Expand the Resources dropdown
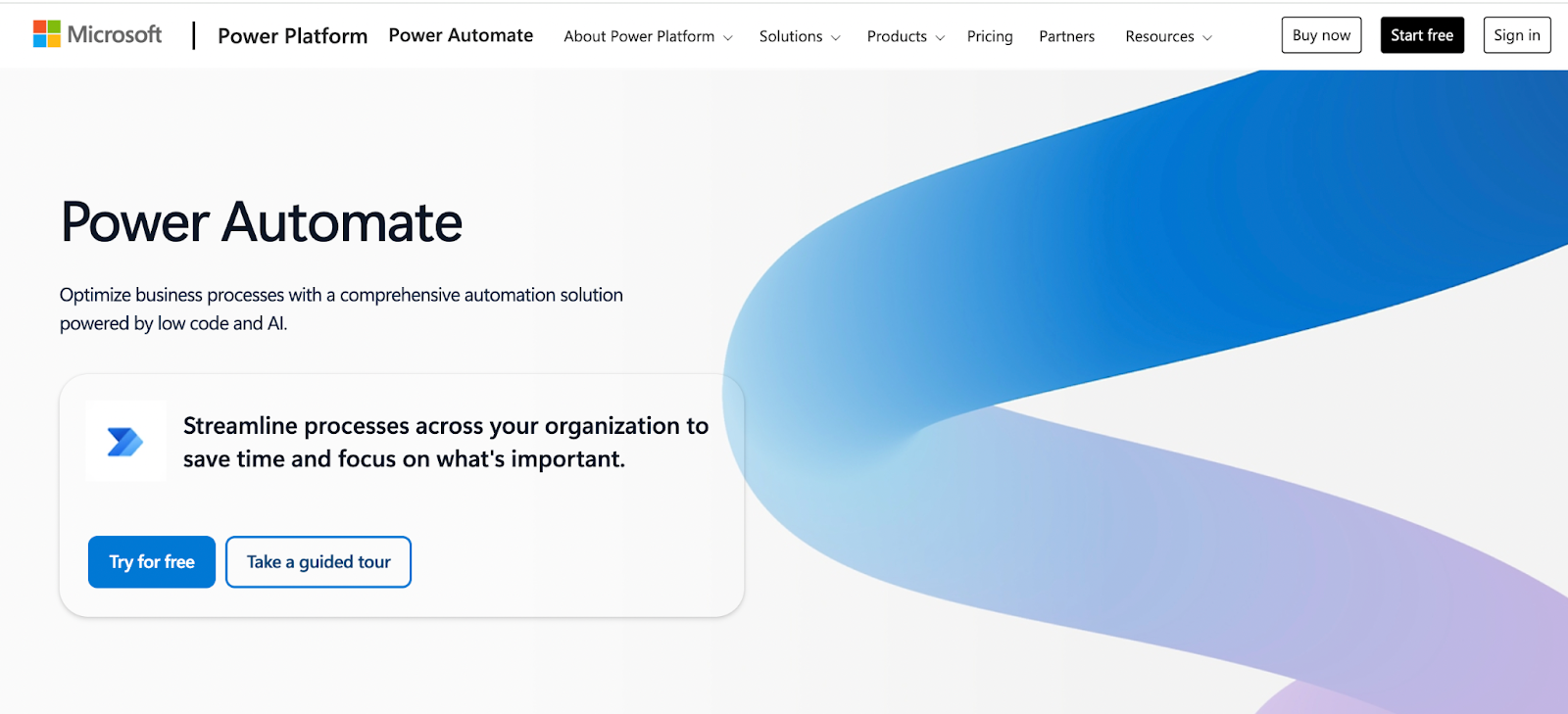 click(1168, 36)
